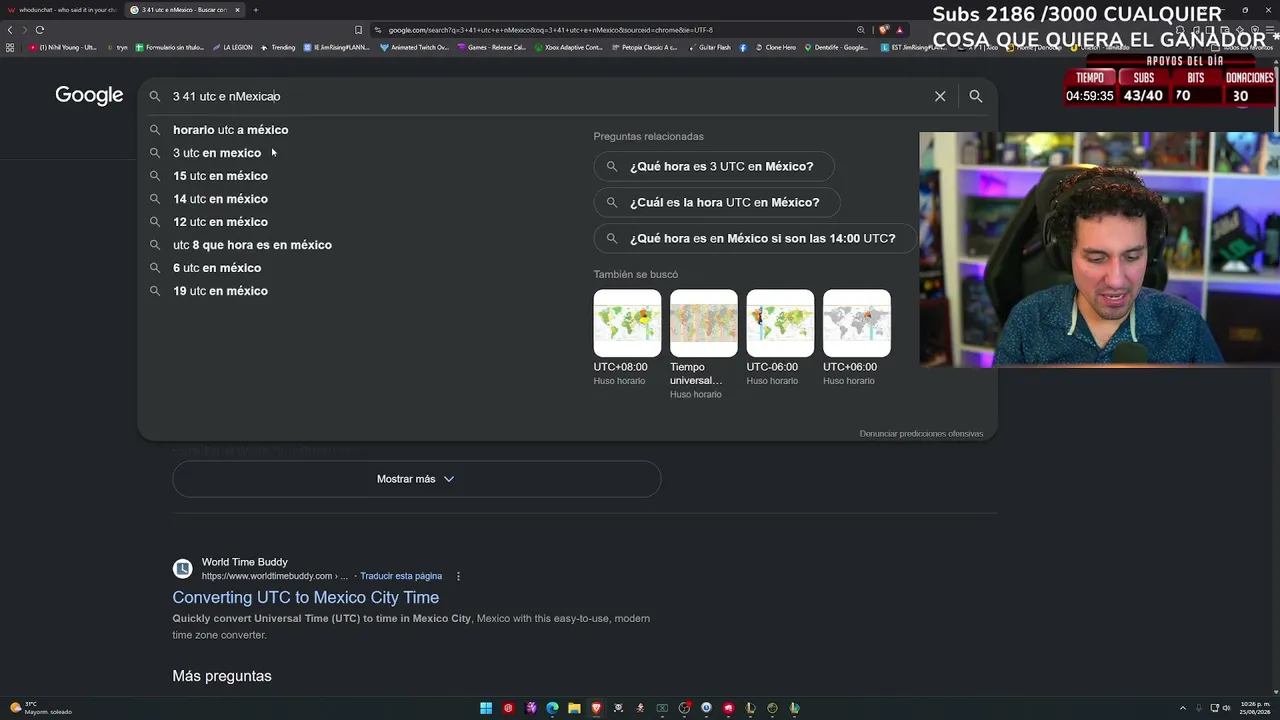Open the Windows Start menu

[486, 708]
